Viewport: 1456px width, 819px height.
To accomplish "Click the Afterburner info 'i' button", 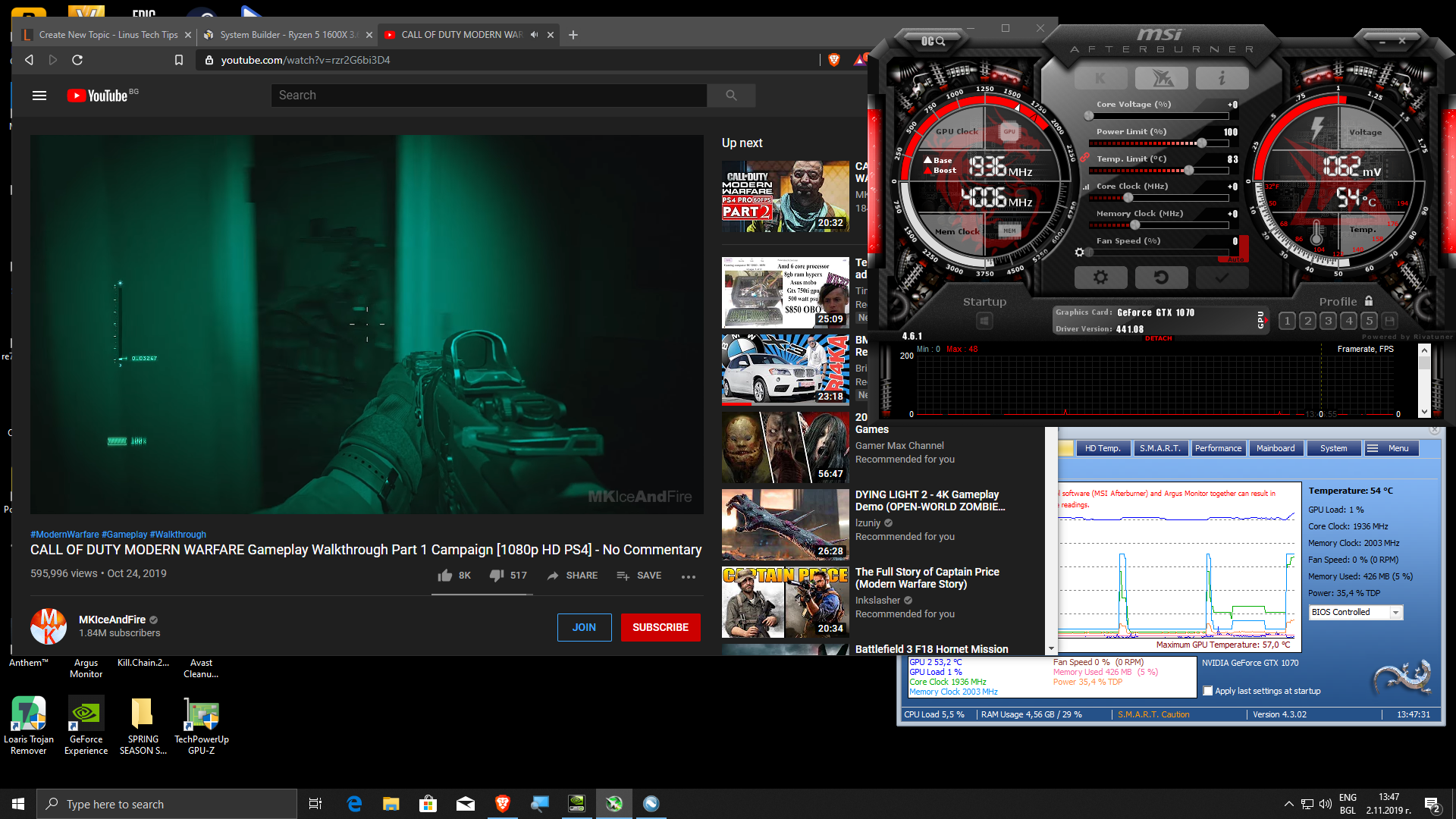I will pyautogui.click(x=1222, y=78).
